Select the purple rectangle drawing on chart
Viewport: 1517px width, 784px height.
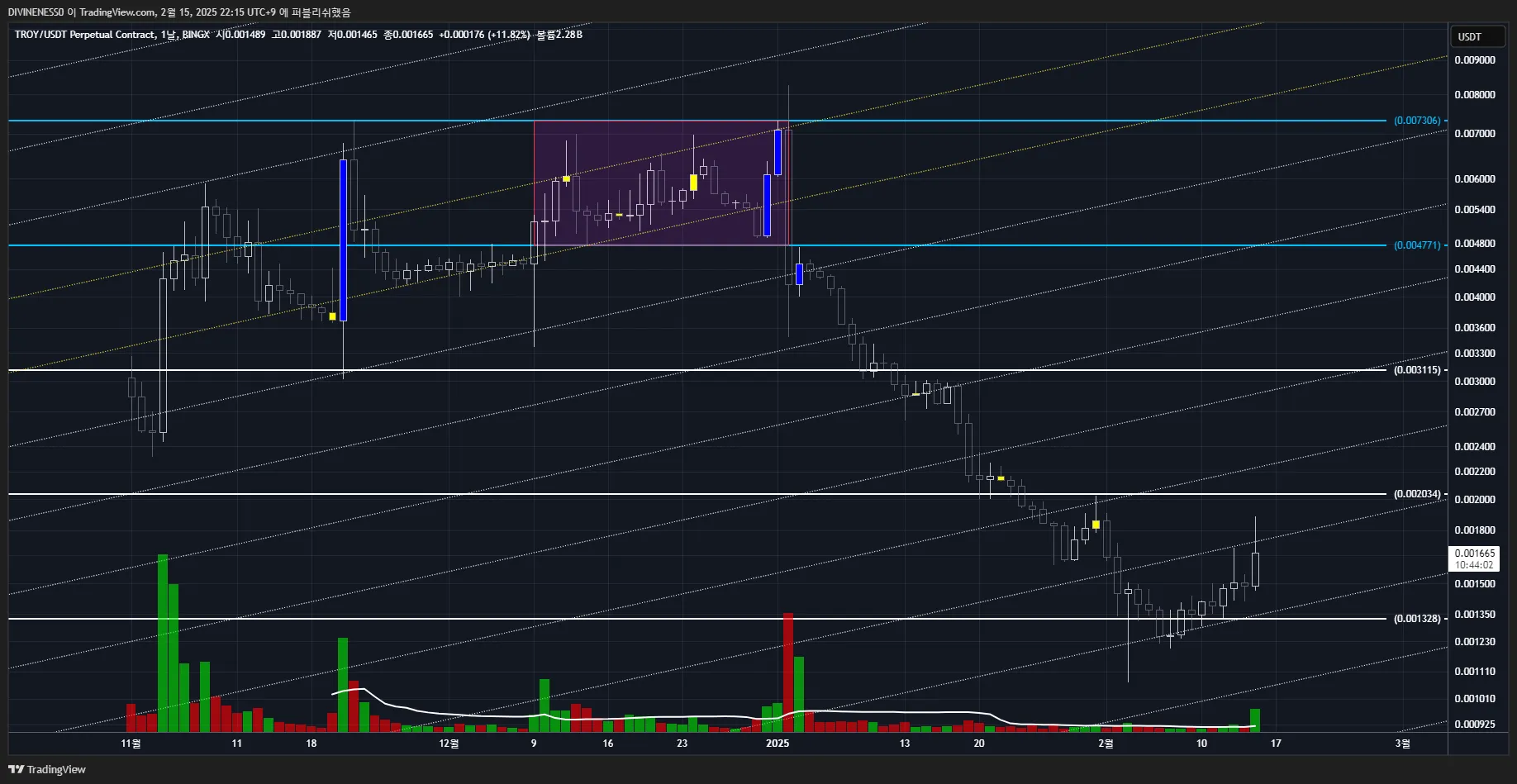point(662,183)
